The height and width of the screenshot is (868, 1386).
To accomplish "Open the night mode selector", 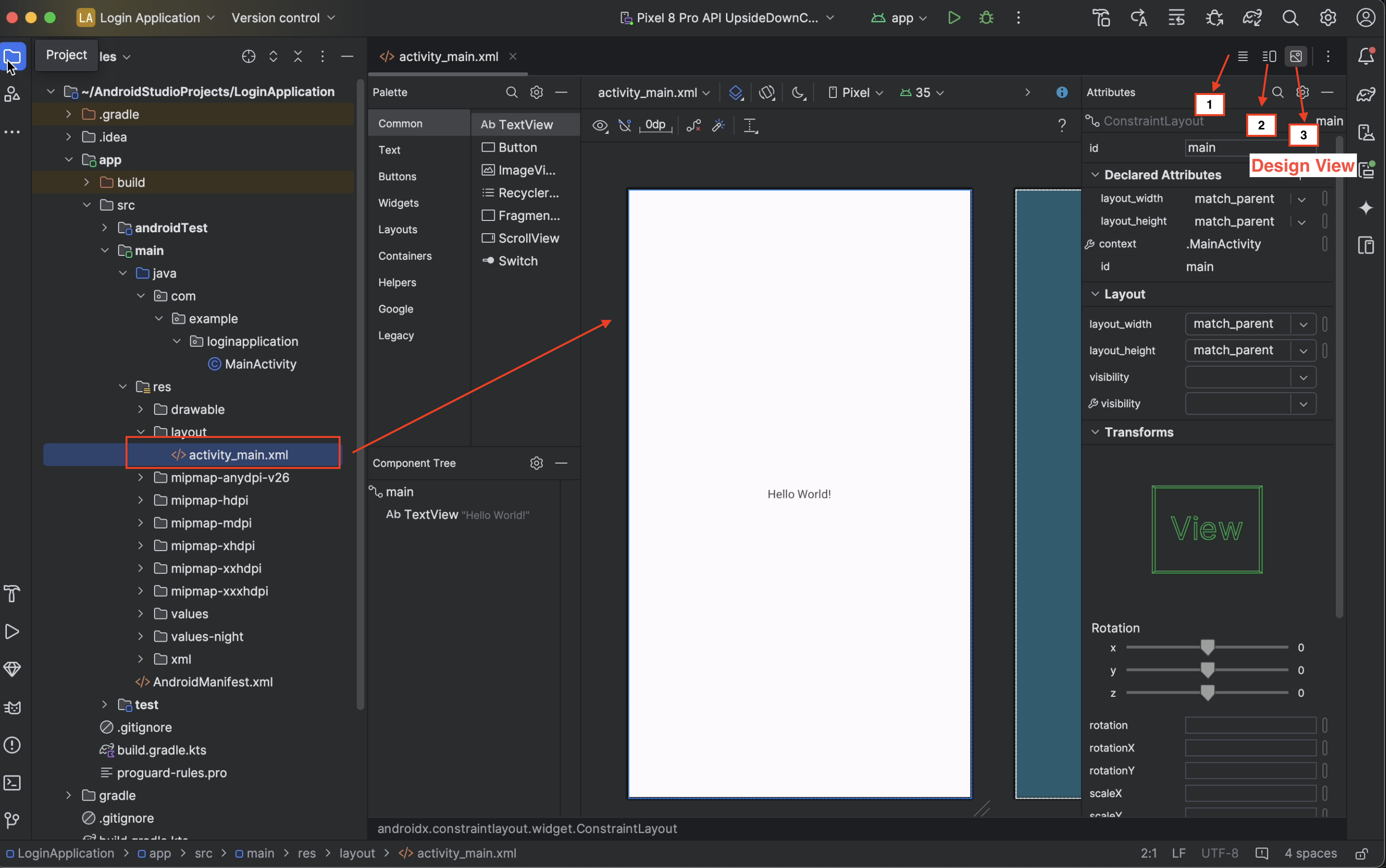I will tap(799, 93).
